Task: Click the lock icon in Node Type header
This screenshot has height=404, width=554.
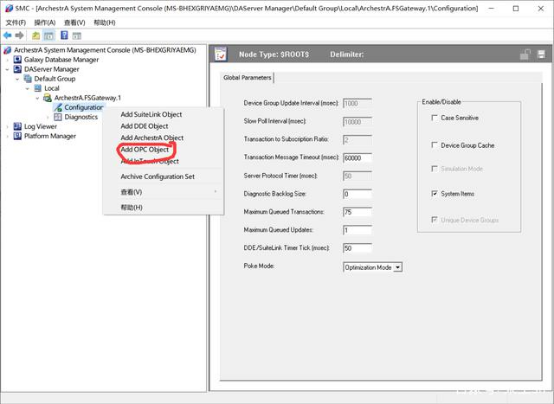Action: pyautogui.click(x=525, y=54)
